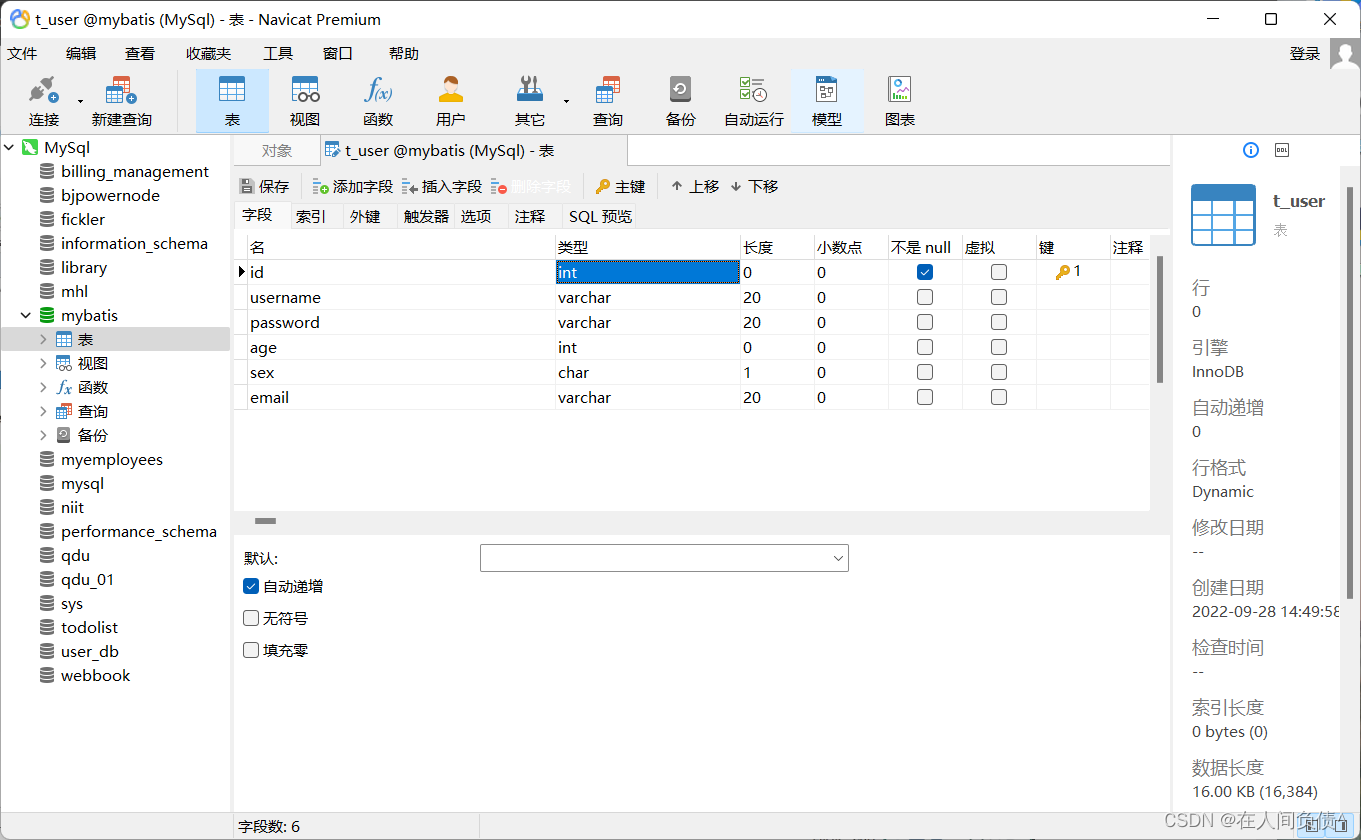Open the Backup (备份) toolbar icon
Viewport: 1361px width, 840px height.
[x=680, y=100]
